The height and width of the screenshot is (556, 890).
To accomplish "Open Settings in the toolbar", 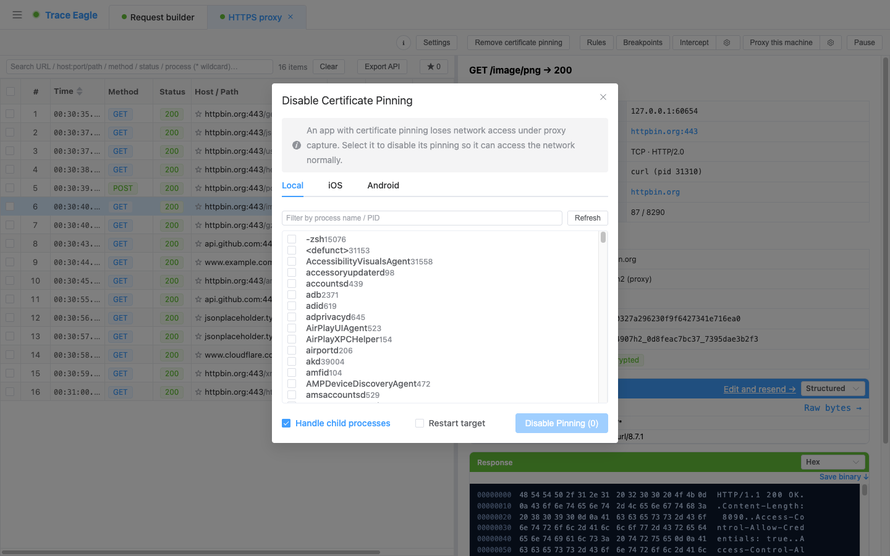I will (436, 43).
